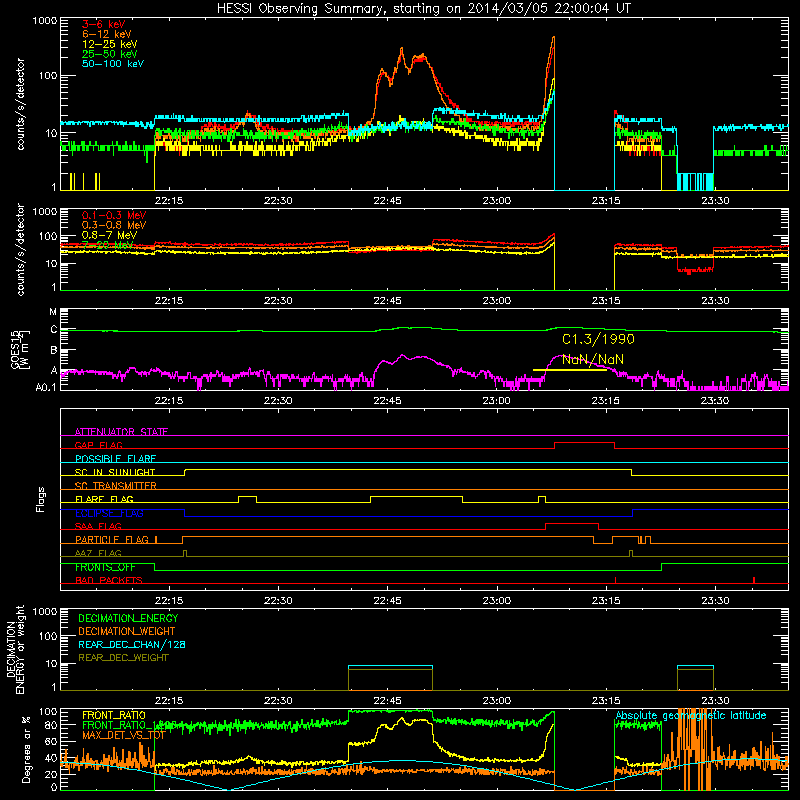Click the DECIMATION_WEIGHT legend label
The height and width of the screenshot is (800, 800).
(x=127, y=631)
